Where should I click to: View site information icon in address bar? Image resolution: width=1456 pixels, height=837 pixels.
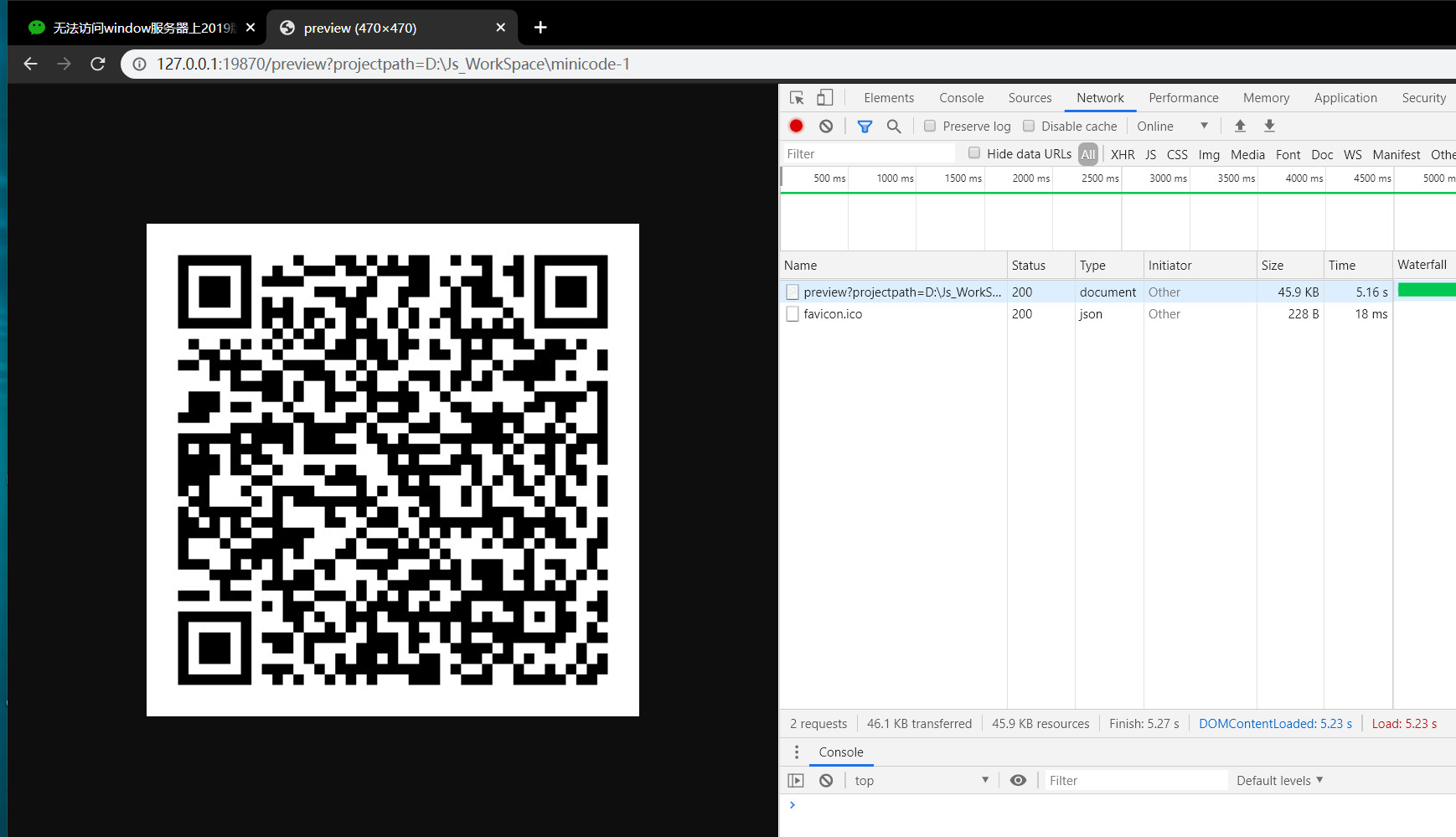tap(139, 64)
